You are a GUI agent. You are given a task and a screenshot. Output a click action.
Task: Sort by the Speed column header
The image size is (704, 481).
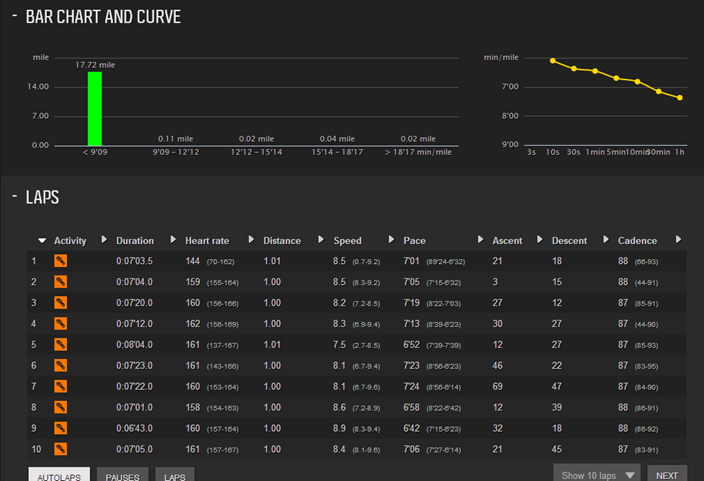click(348, 241)
